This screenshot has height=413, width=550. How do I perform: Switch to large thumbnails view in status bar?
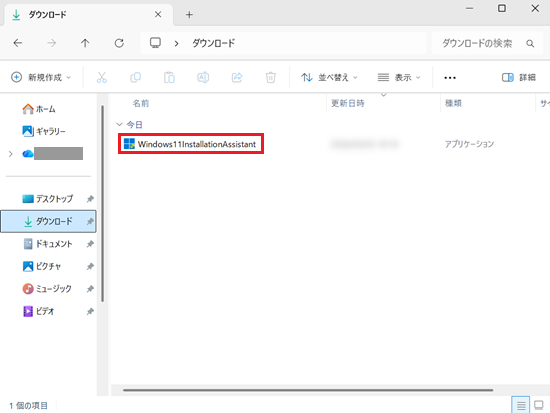[x=538, y=405]
